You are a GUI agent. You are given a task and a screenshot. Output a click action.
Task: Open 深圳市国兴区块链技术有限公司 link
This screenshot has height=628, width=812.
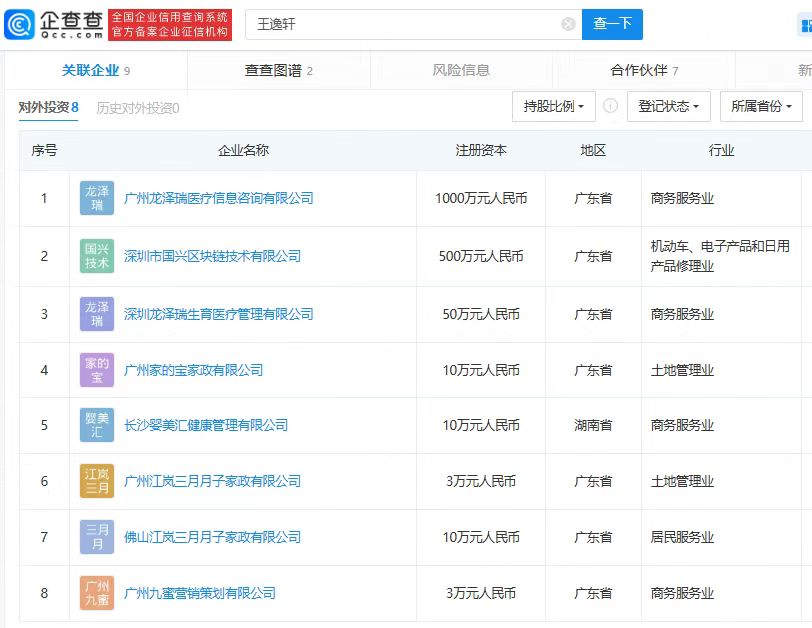(x=212, y=256)
